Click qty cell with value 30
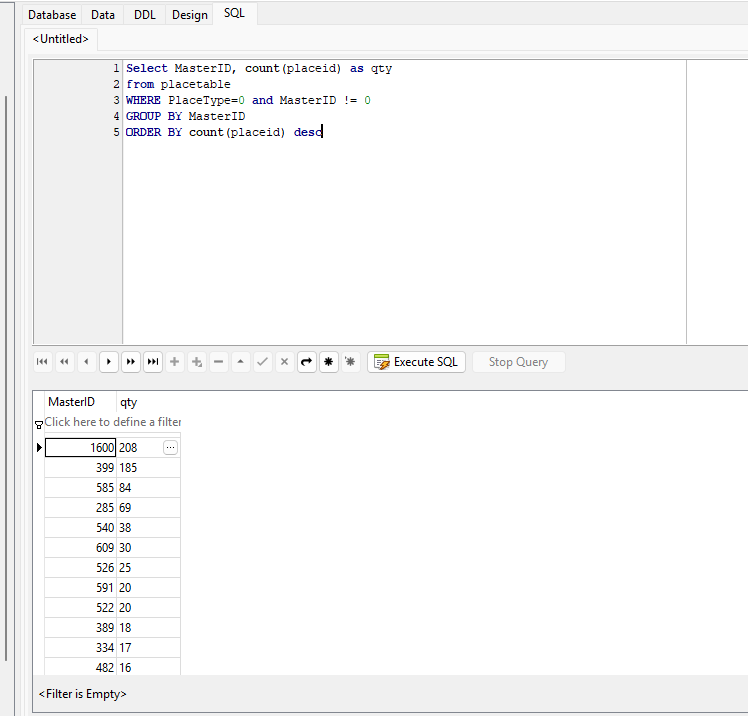The image size is (748, 716). coord(148,548)
